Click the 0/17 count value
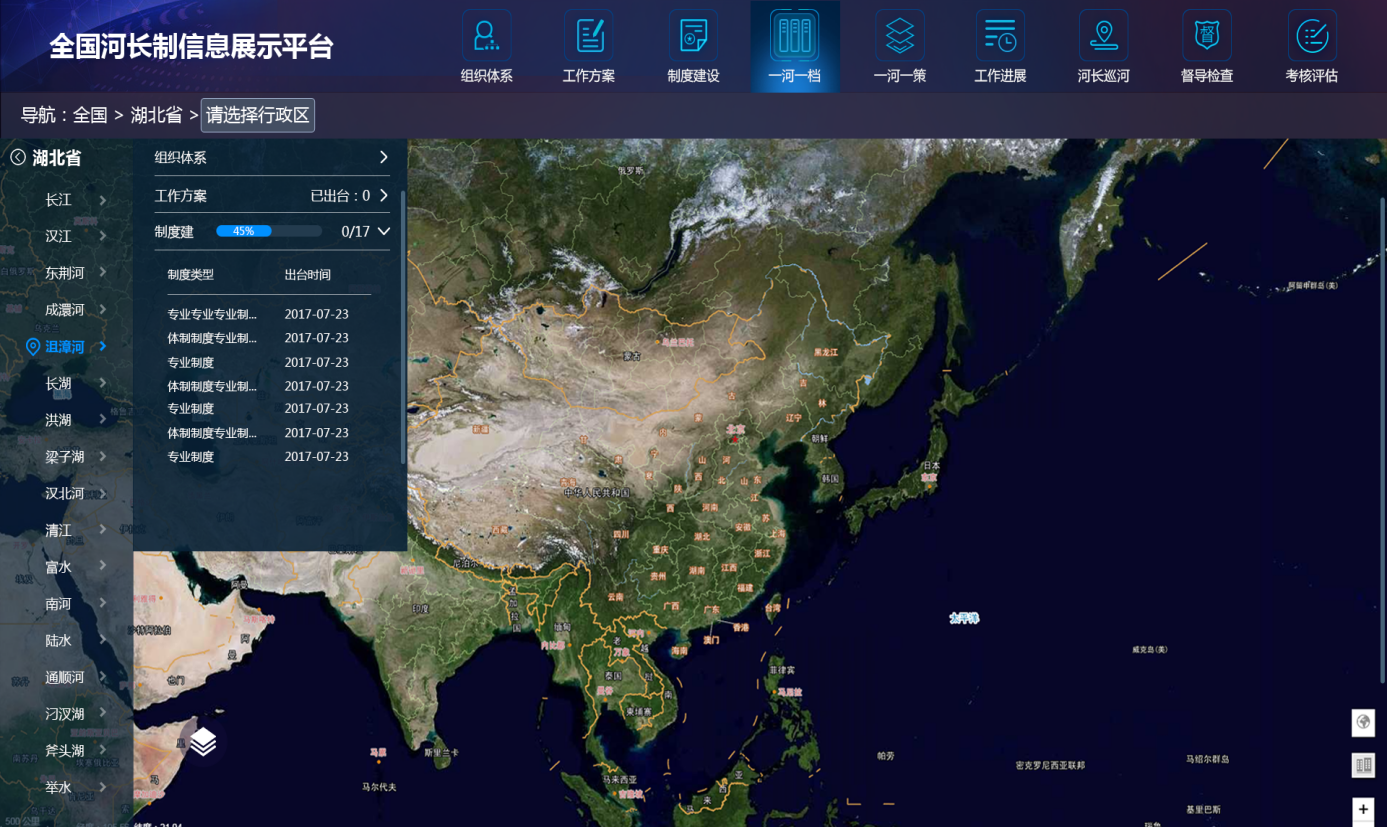The image size is (1387, 827). pos(355,231)
